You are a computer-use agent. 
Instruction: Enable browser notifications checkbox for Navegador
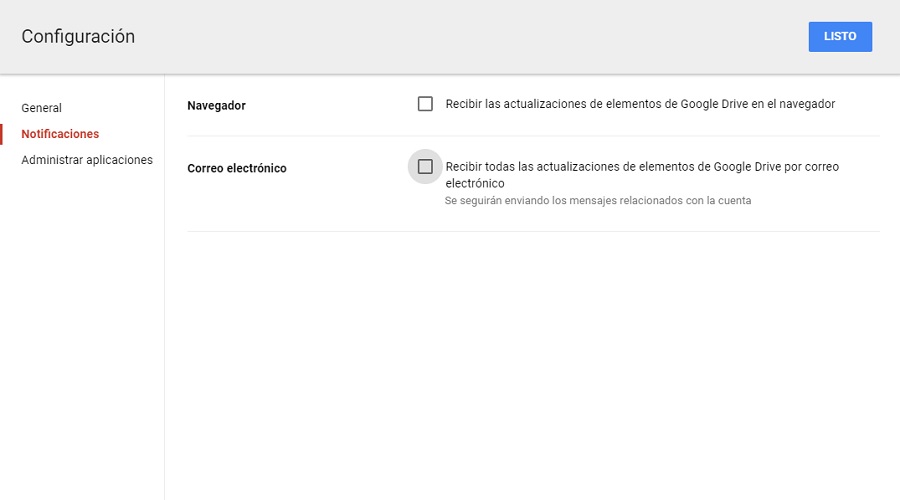pyautogui.click(x=425, y=104)
